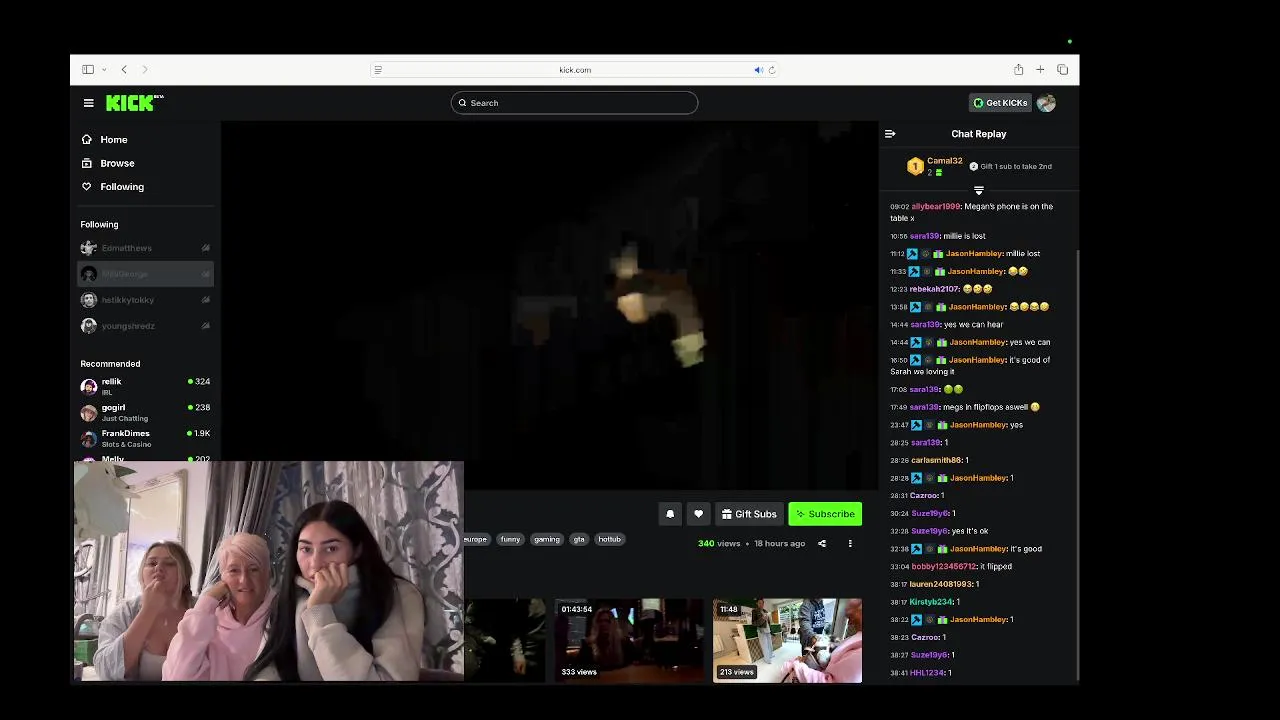Click the offline icon beside youngshredz
Screen dimensions: 1280x720
click(205, 326)
